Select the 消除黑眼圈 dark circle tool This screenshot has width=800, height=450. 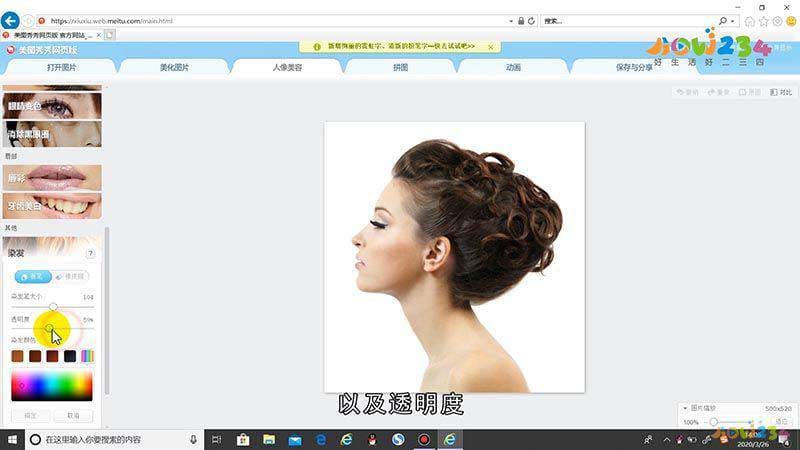click(52, 134)
